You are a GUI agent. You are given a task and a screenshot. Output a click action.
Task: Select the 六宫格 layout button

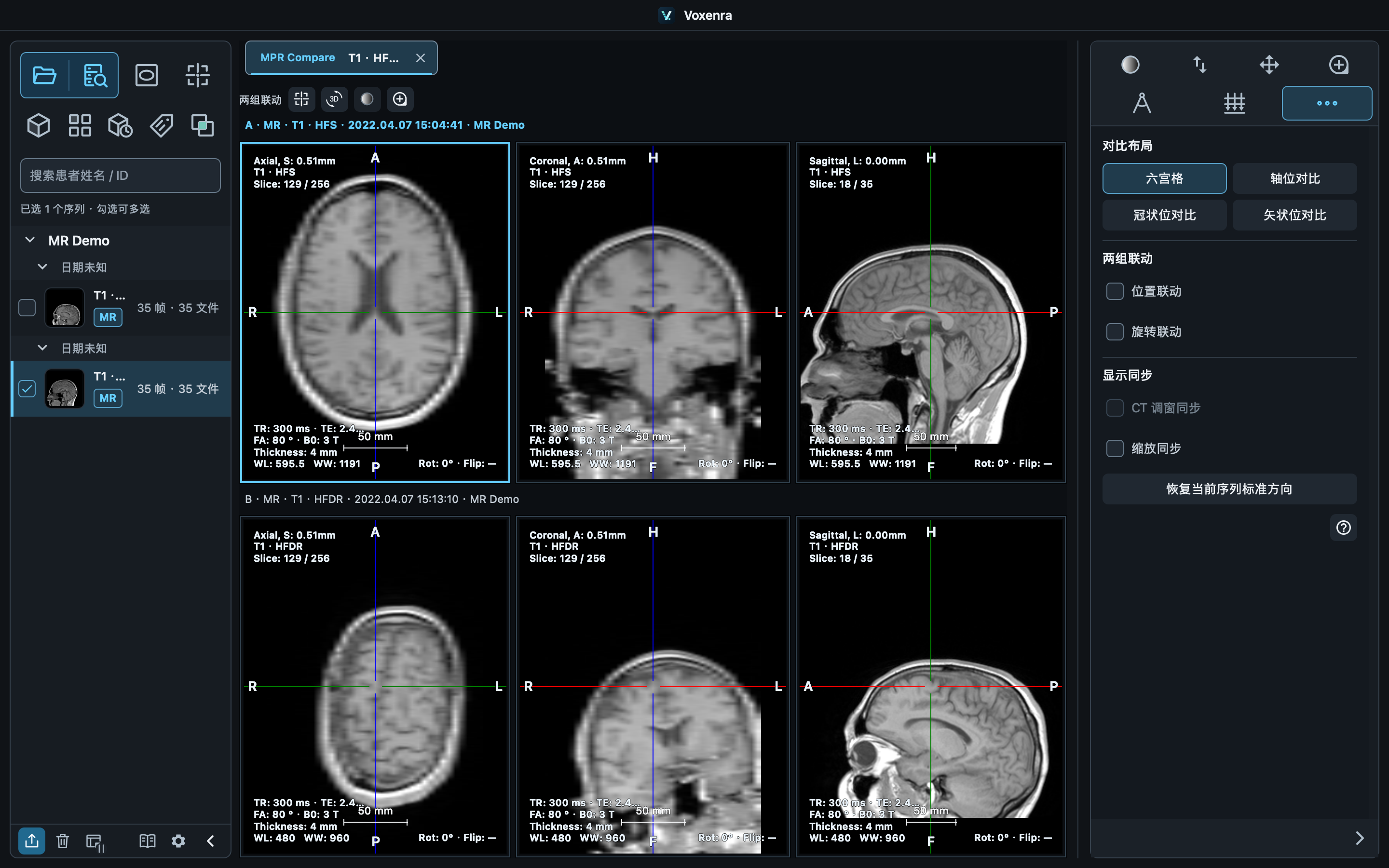click(1164, 178)
